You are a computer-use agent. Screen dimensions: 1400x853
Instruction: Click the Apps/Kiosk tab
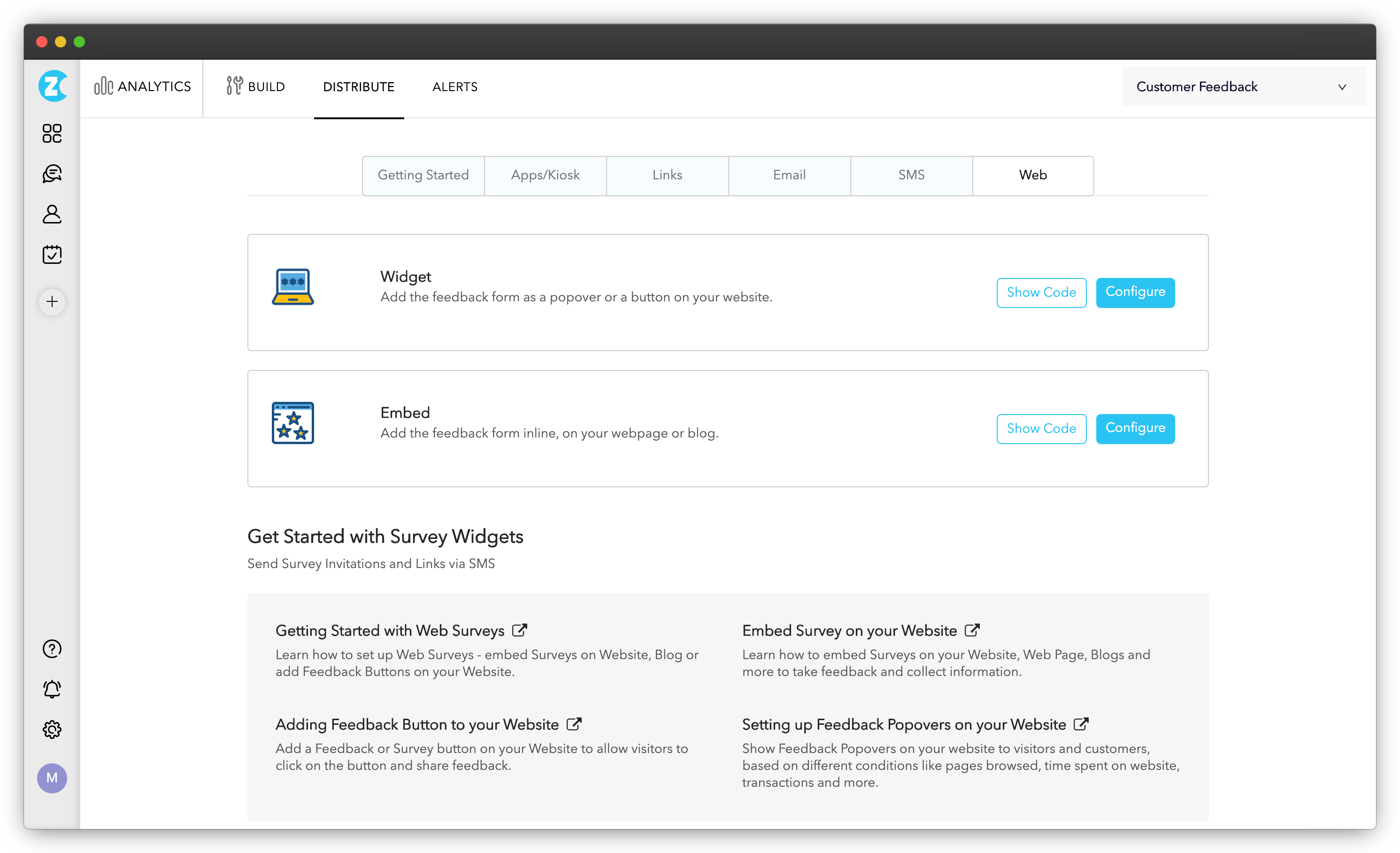click(x=545, y=175)
